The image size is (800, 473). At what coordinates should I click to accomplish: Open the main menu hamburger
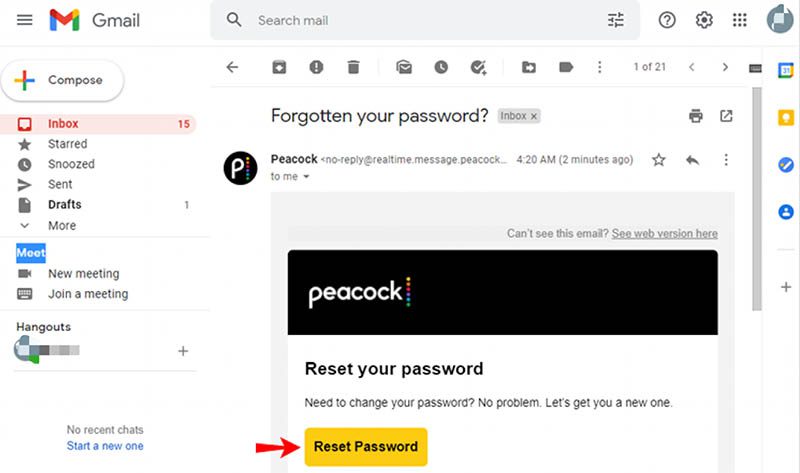[x=26, y=20]
